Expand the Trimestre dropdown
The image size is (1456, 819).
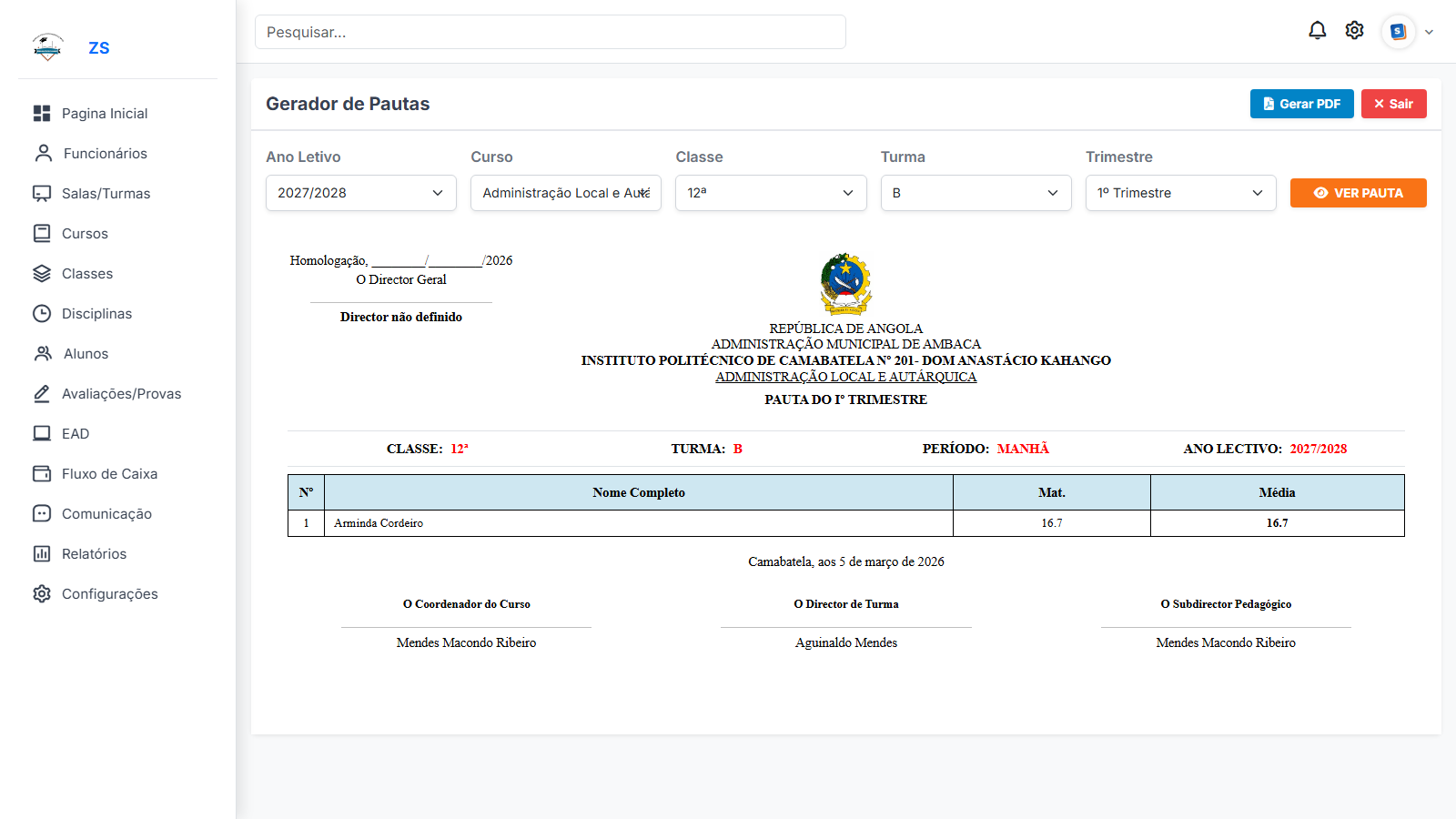(1180, 193)
